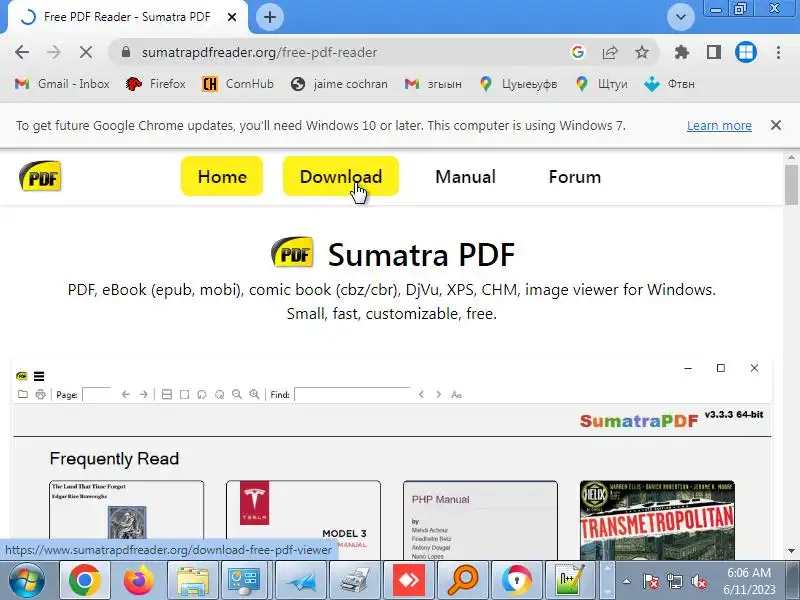Click the zoom in magnifier in screenshot toolbar

coord(254,394)
